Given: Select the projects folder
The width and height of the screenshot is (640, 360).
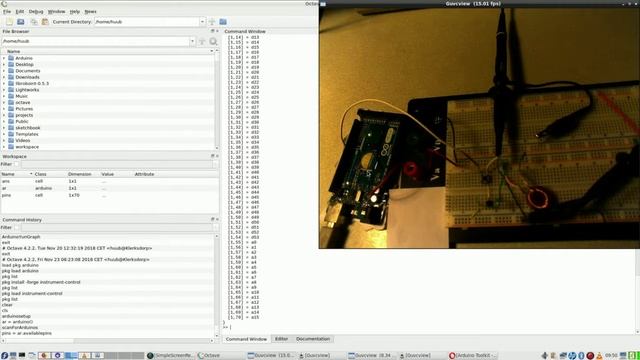Looking at the screenshot, I should point(24,115).
